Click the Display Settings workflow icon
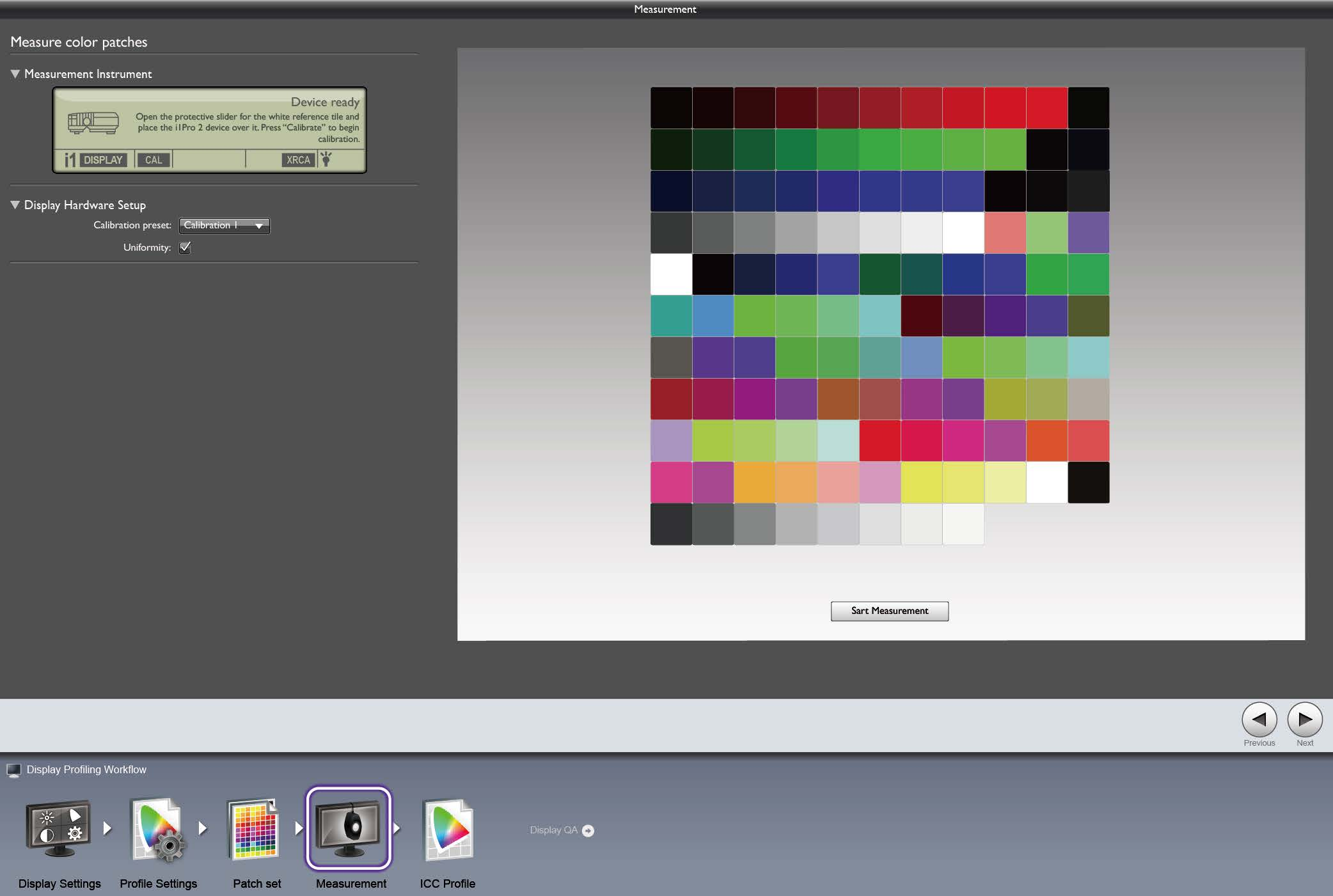 (58, 830)
